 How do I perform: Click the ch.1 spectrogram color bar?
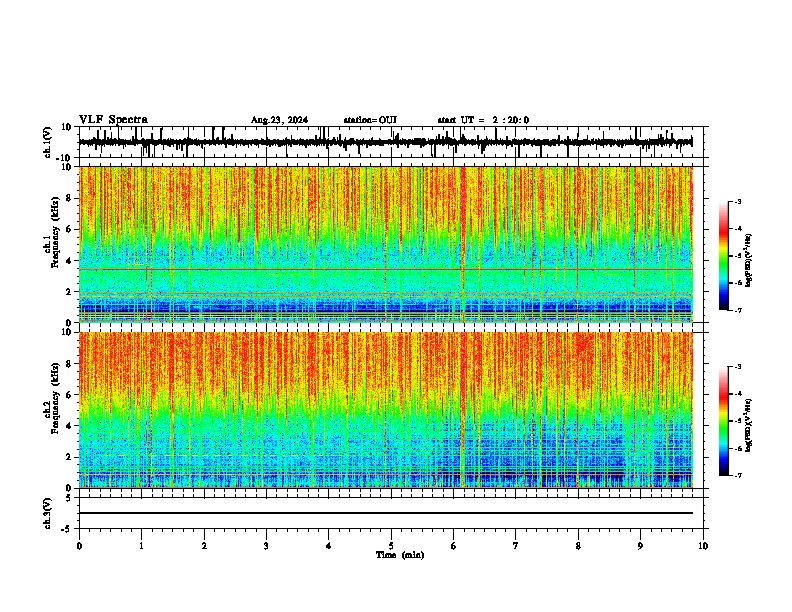click(723, 256)
